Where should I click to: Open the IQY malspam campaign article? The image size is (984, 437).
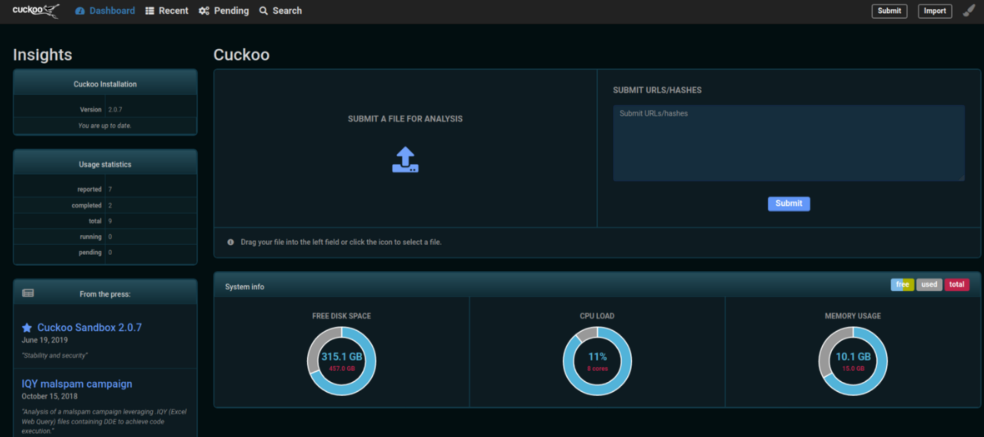click(77, 384)
